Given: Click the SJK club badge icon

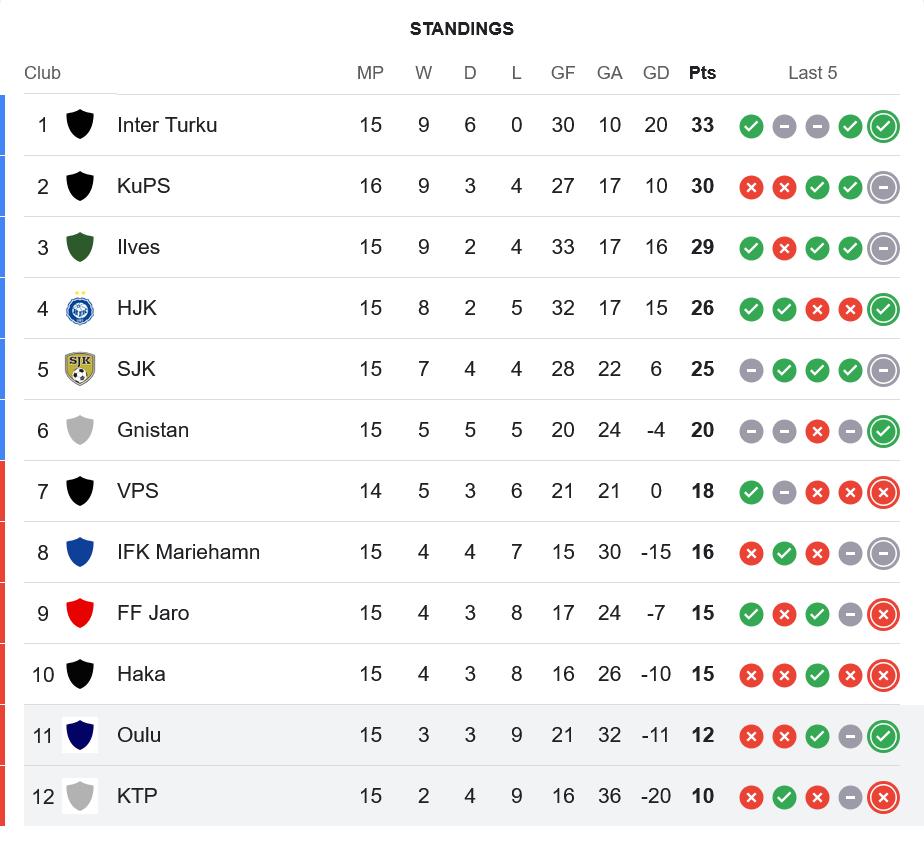Looking at the screenshot, I should (x=80, y=369).
